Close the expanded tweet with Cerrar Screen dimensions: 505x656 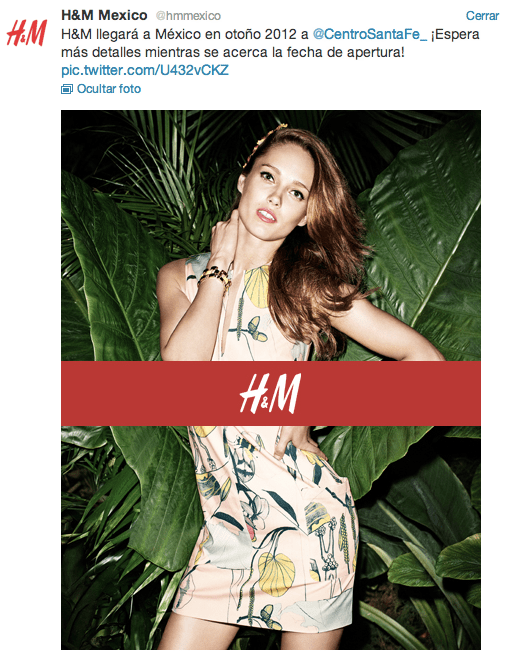click(x=482, y=16)
